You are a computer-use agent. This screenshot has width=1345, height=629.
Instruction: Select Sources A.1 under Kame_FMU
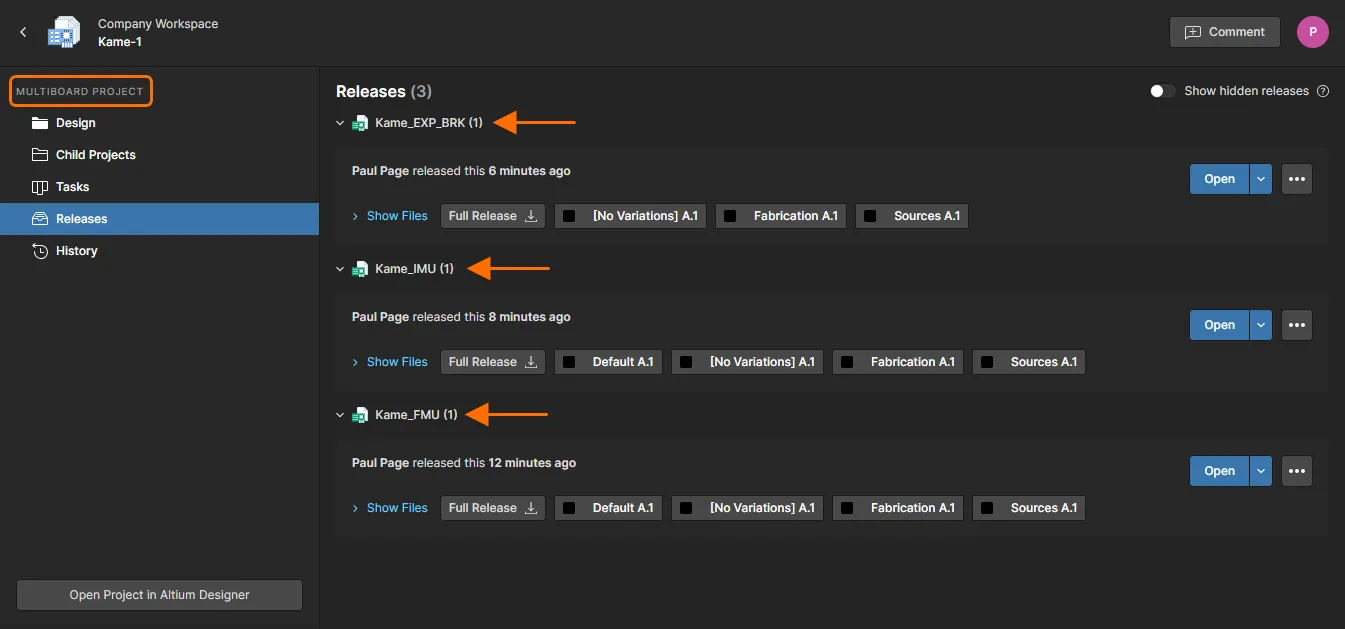(1029, 508)
